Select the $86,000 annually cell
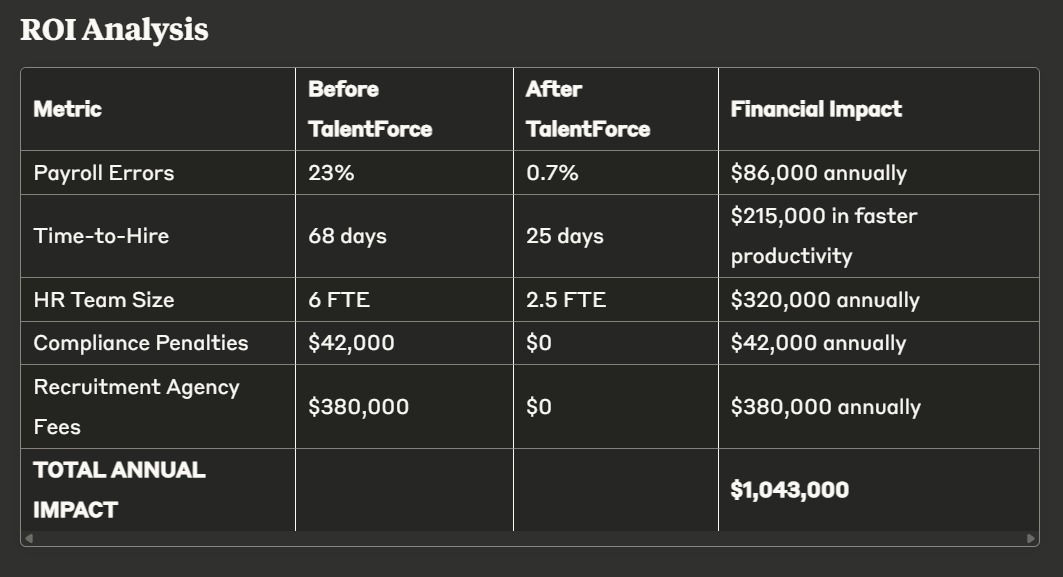Screen dimensions: 1063x577 tap(879, 173)
